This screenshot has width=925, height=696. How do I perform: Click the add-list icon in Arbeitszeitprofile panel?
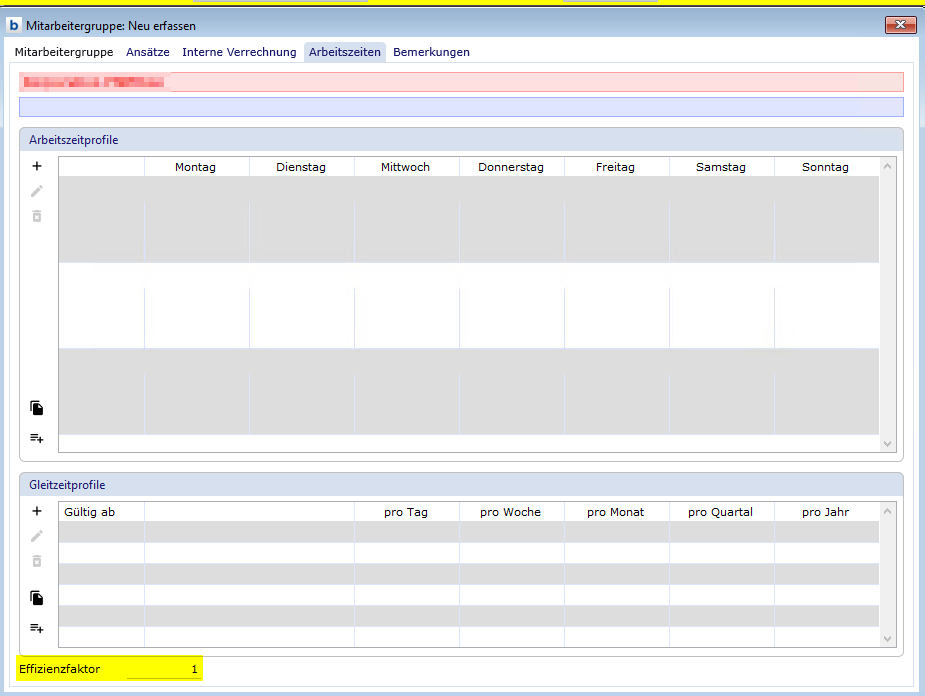pos(37,438)
